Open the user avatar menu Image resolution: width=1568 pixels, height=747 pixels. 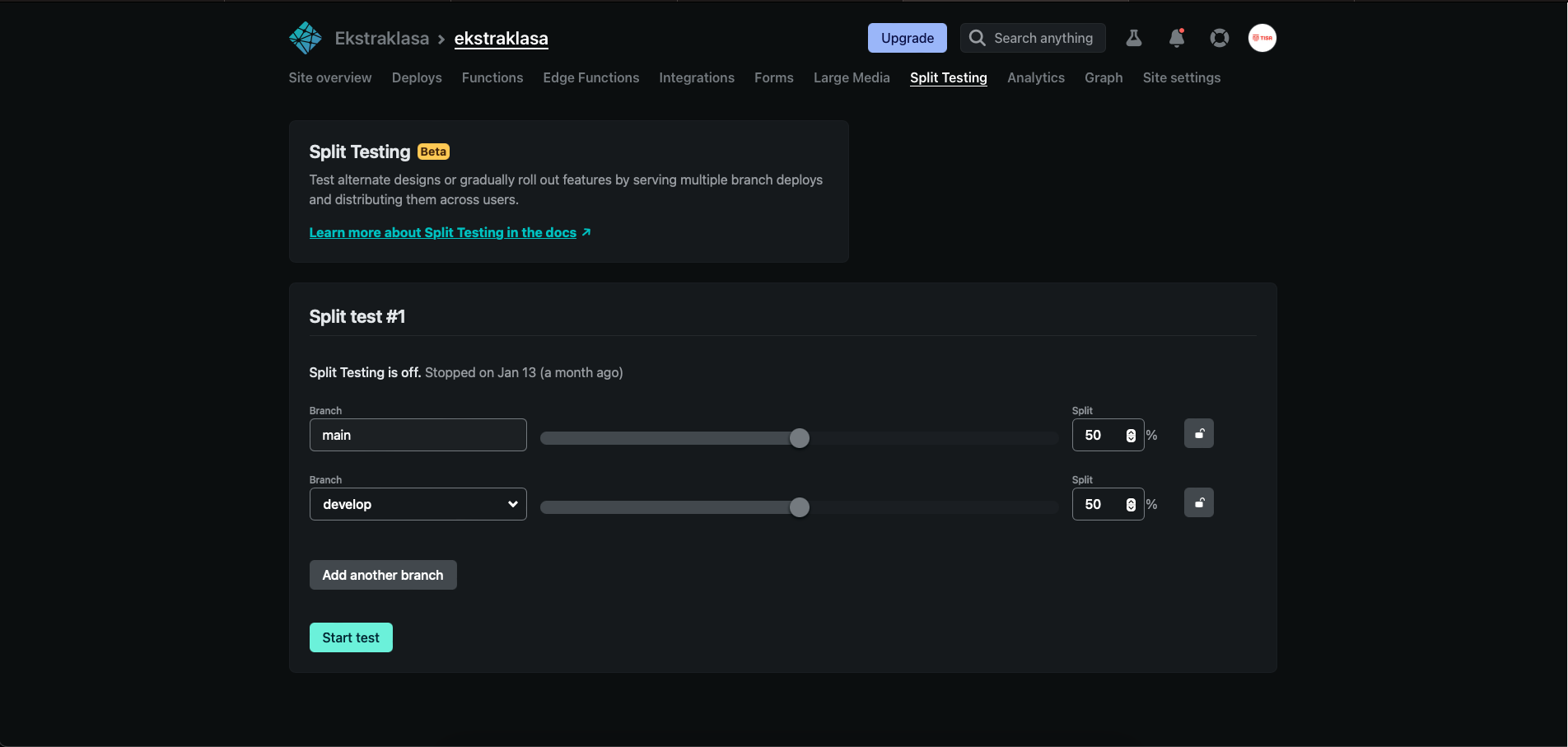[1262, 38]
